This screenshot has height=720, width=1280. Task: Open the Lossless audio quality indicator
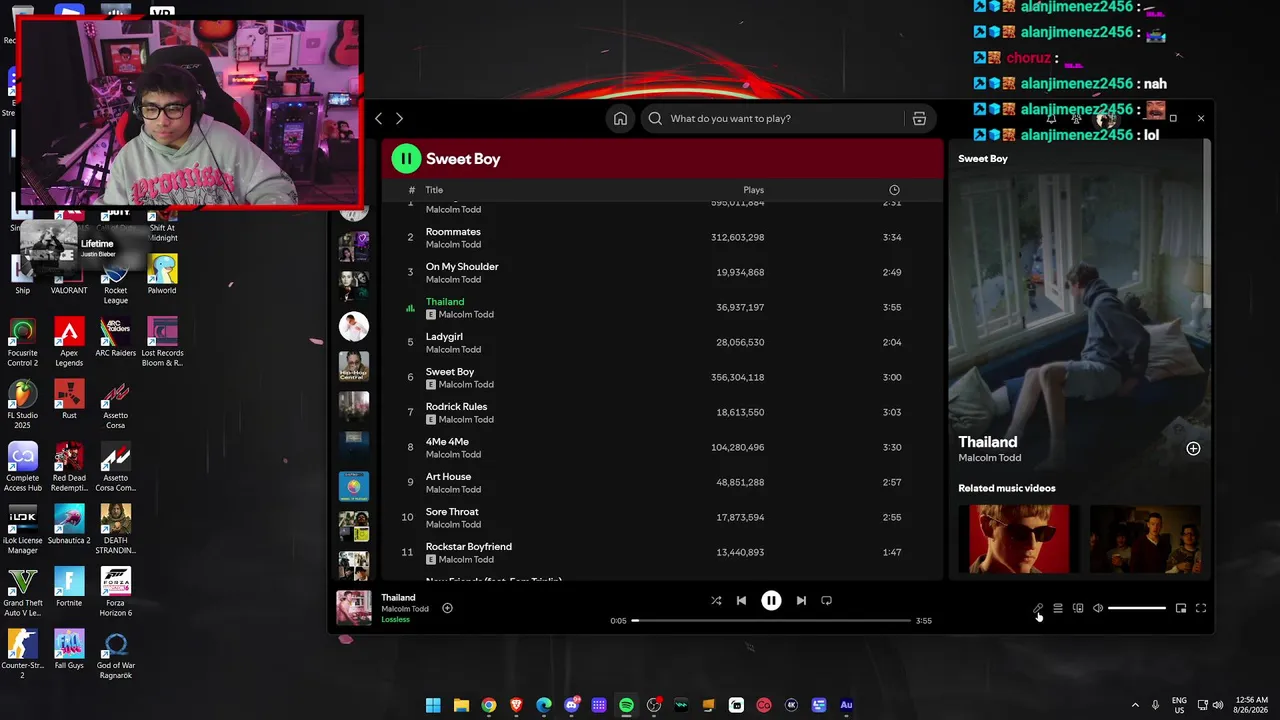pyautogui.click(x=396, y=620)
